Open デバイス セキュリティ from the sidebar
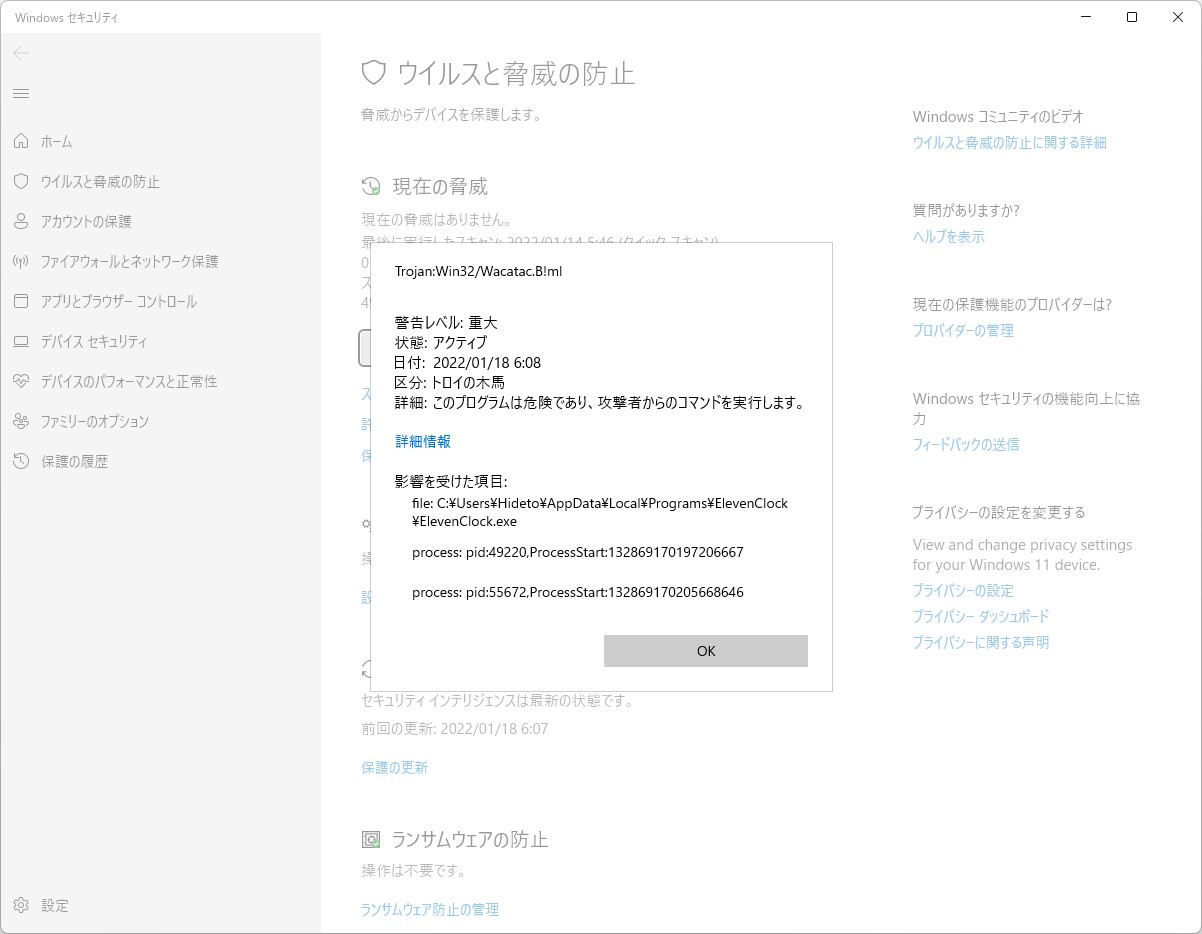The image size is (1202, 934). point(80,341)
